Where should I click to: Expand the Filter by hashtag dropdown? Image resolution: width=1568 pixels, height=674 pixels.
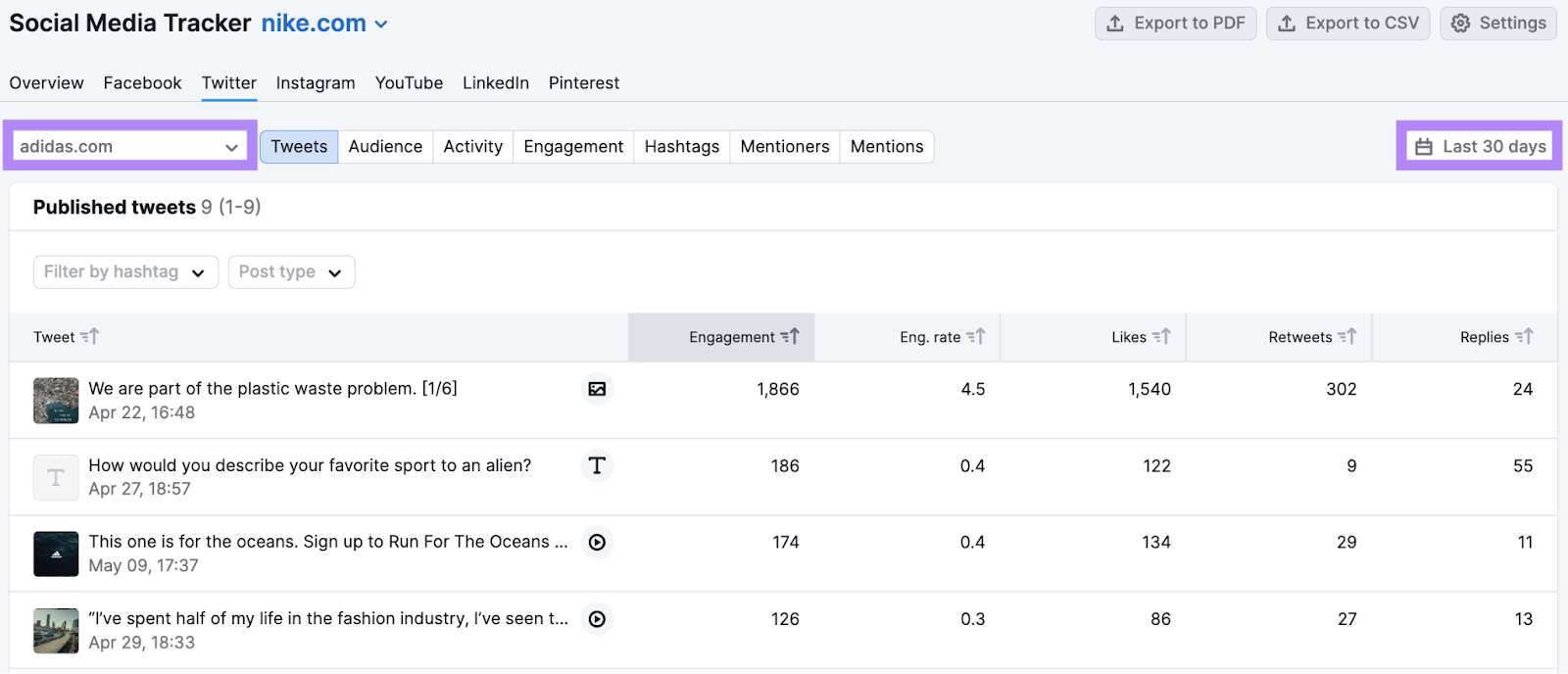click(x=125, y=272)
